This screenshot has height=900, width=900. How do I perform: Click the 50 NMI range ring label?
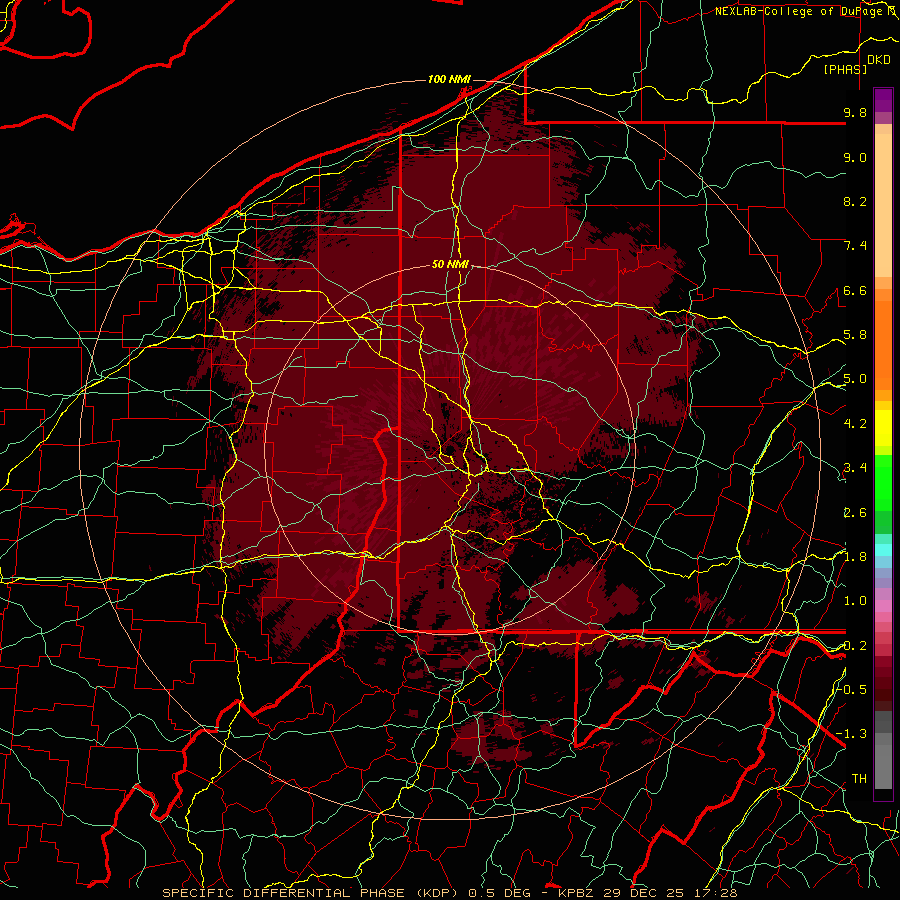coord(451,264)
